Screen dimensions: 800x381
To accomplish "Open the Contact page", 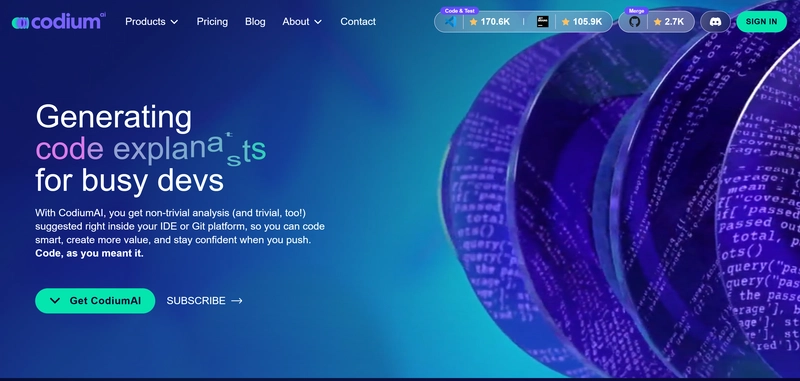I will [x=358, y=21].
